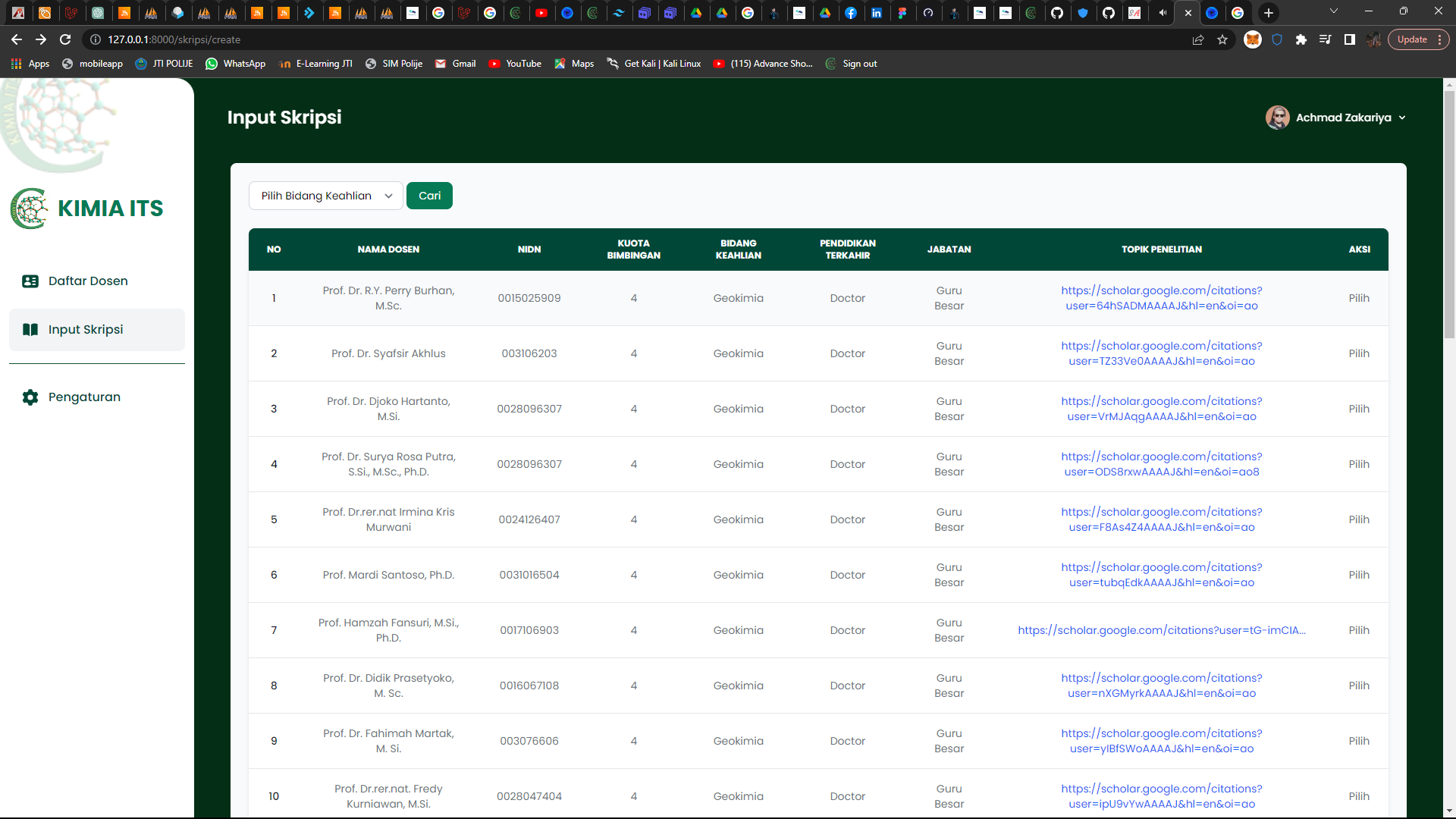Open scholar link for Perry Burhan
1456x819 pixels.
pyautogui.click(x=1162, y=299)
